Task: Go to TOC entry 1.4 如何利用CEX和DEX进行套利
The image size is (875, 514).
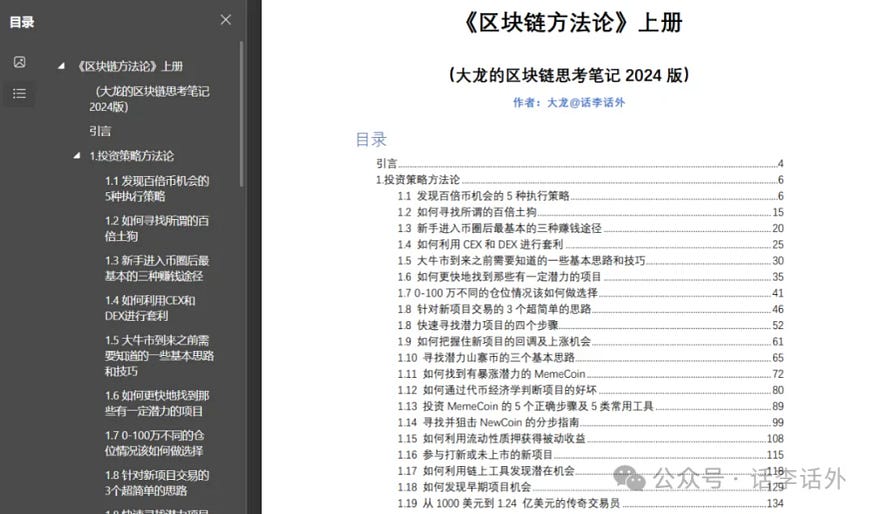Action: [590, 244]
